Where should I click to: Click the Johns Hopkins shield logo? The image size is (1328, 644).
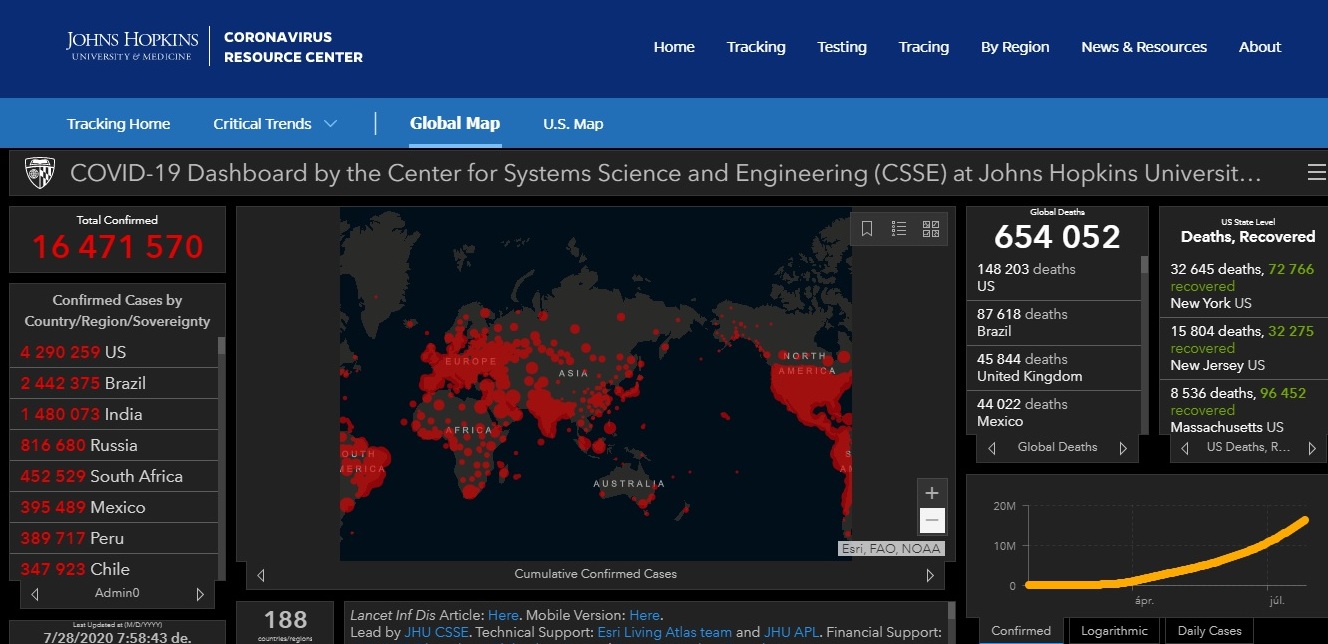(39, 173)
